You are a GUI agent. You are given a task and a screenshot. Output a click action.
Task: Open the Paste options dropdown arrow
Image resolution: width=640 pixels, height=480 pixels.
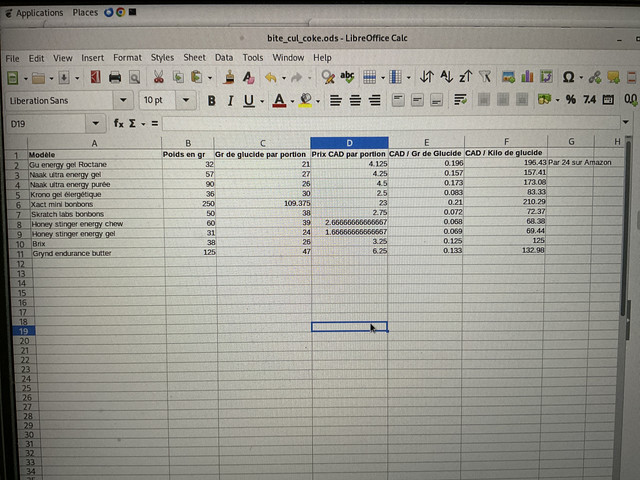210,78
